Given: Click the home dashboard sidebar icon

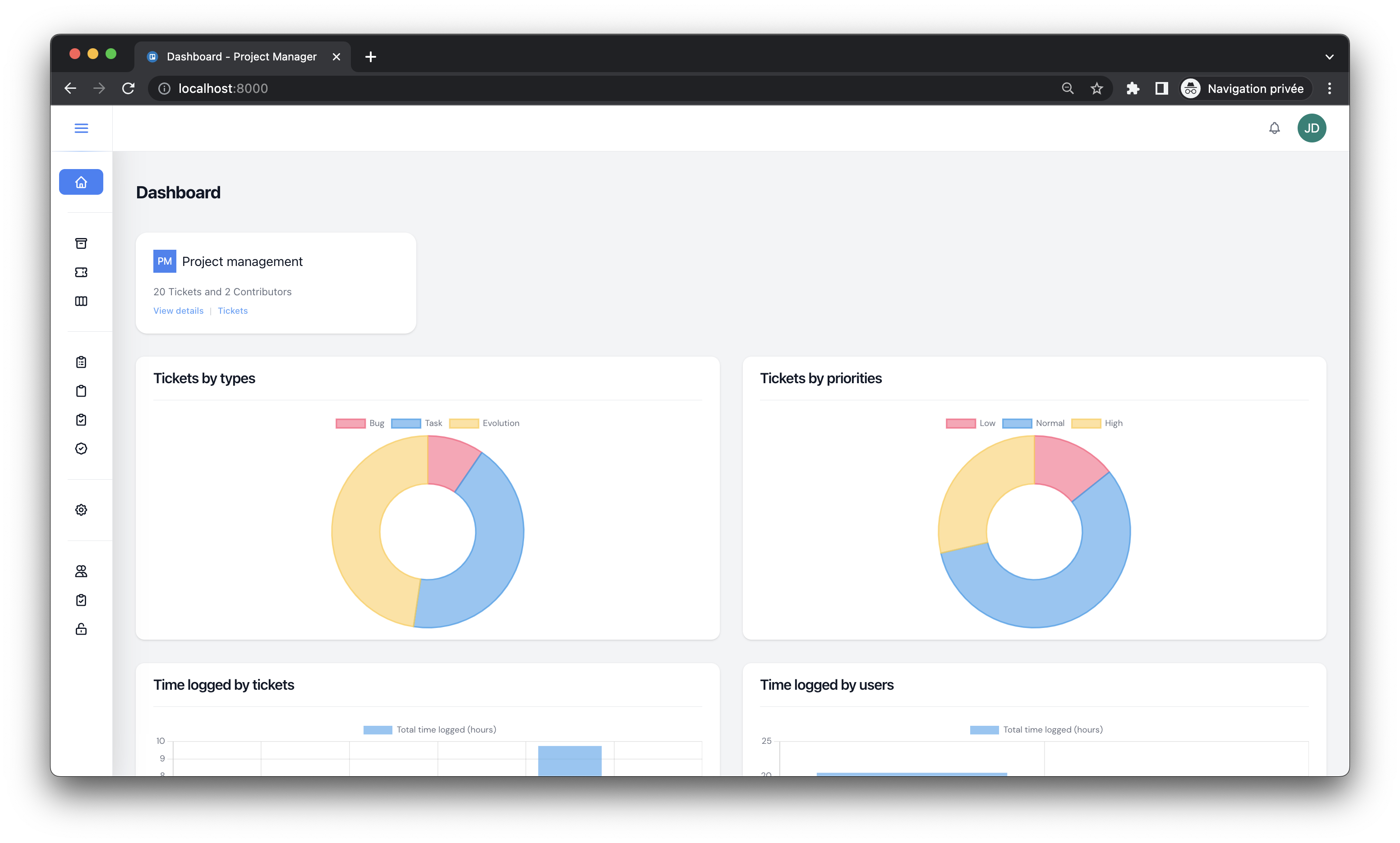Looking at the screenshot, I should coord(81,182).
